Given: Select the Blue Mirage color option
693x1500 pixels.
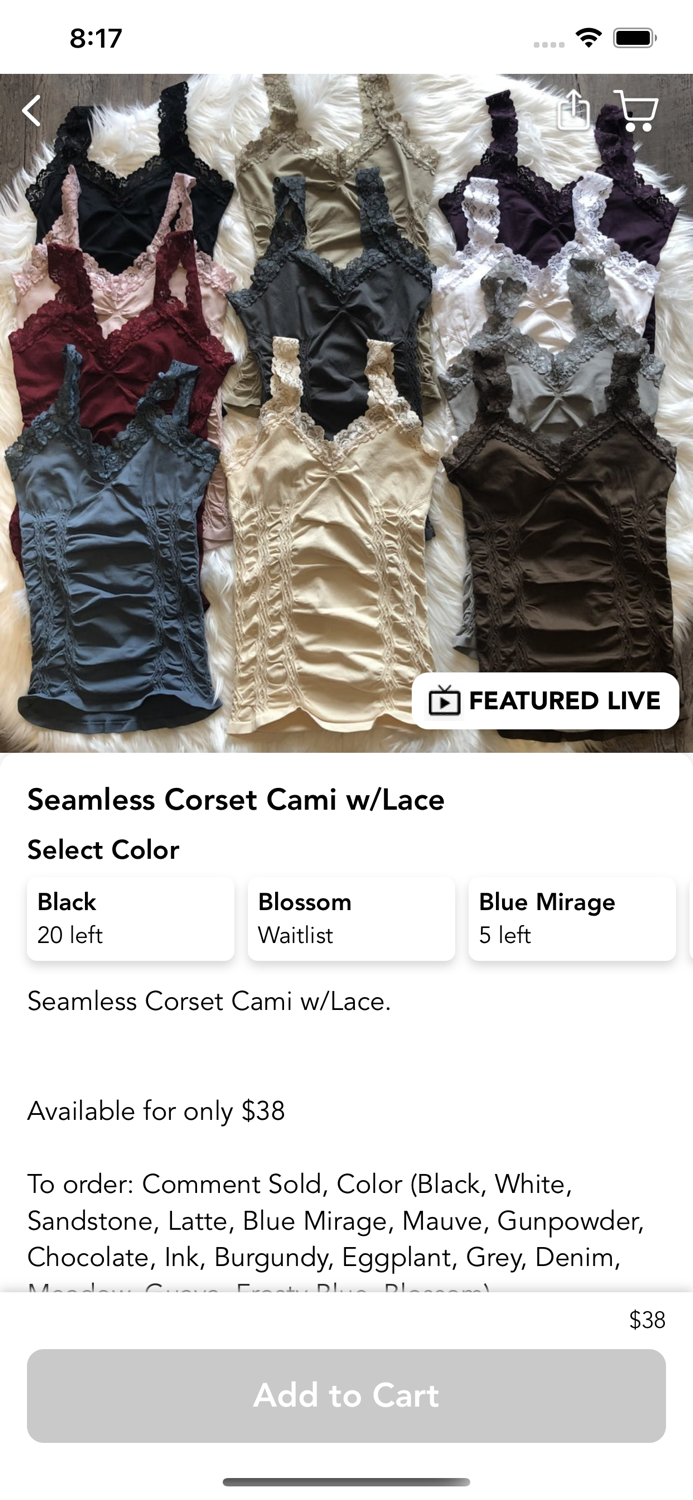Looking at the screenshot, I should coord(572,919).
